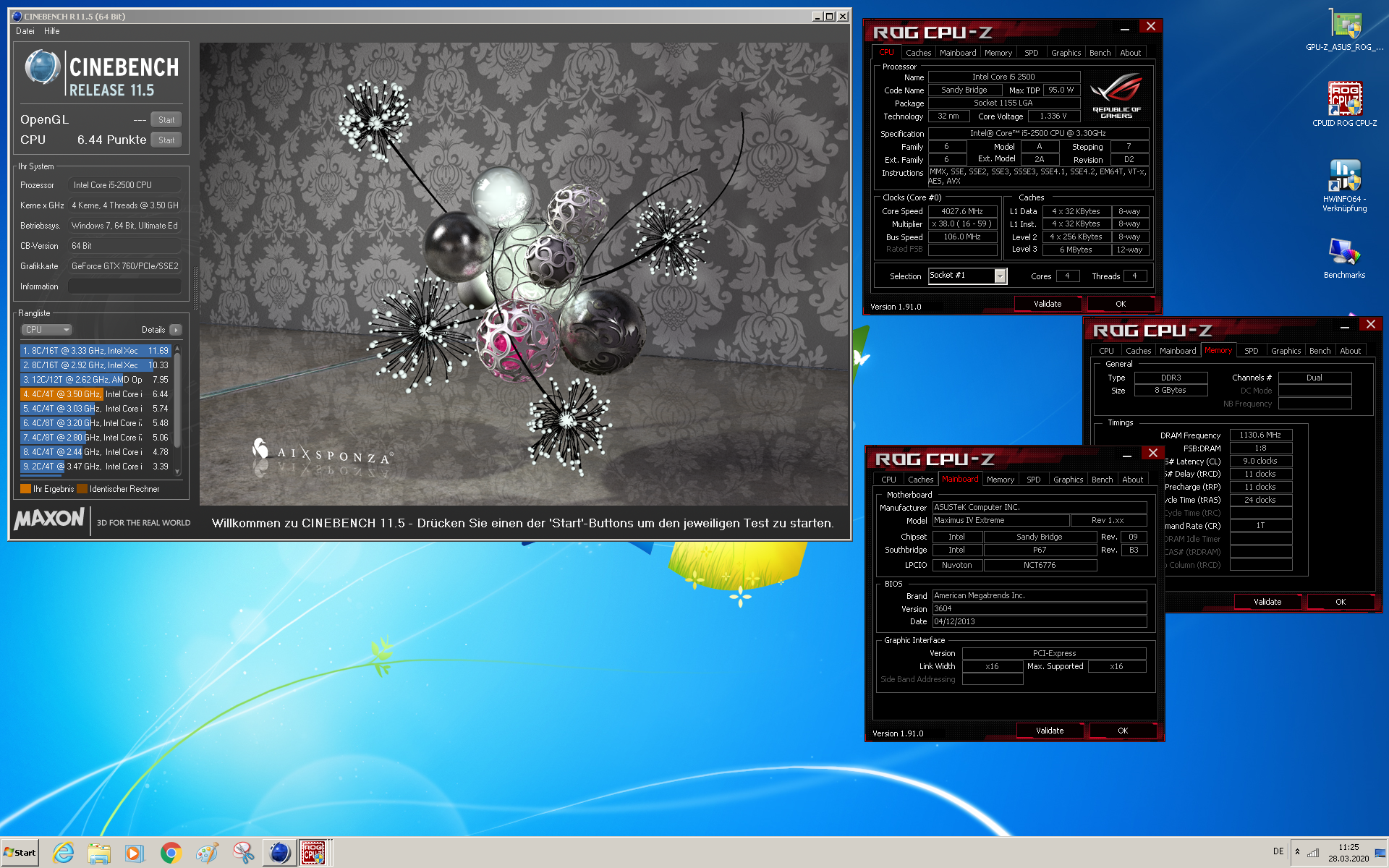1389x868 pixels.
Task: Click the Information field in Ihr System
Action: 124,286
